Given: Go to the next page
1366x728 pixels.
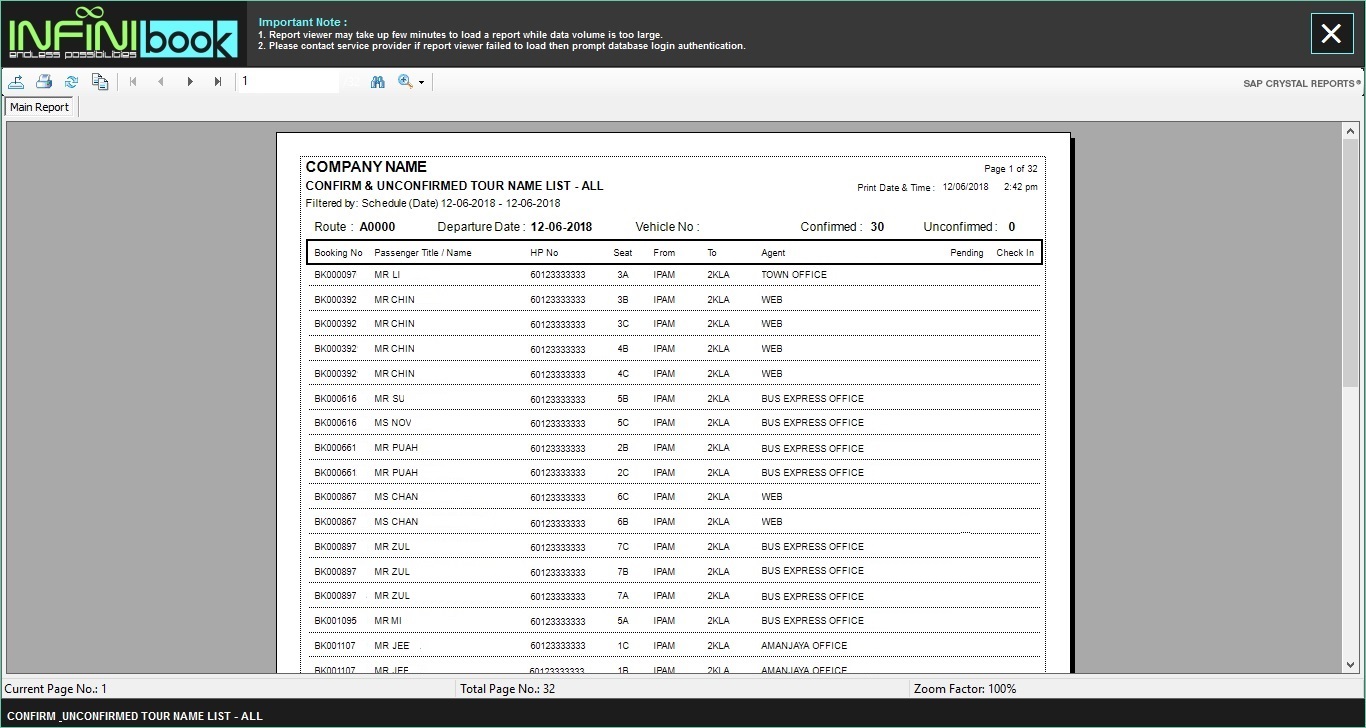Looking at the screenshot, I should tap(190, 82).
